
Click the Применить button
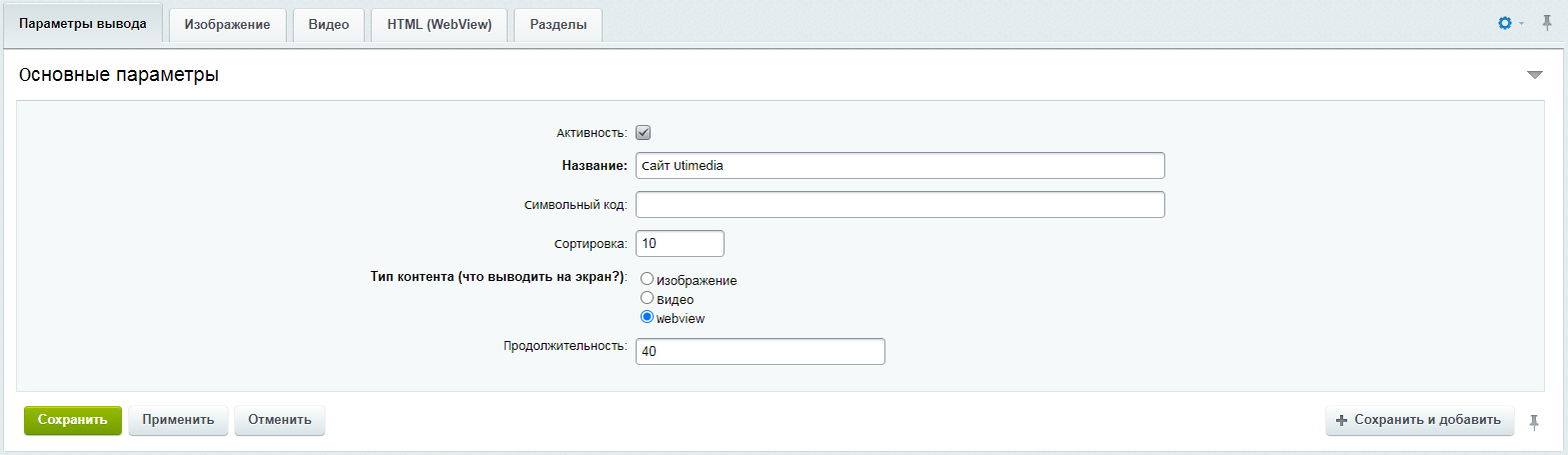178,420
